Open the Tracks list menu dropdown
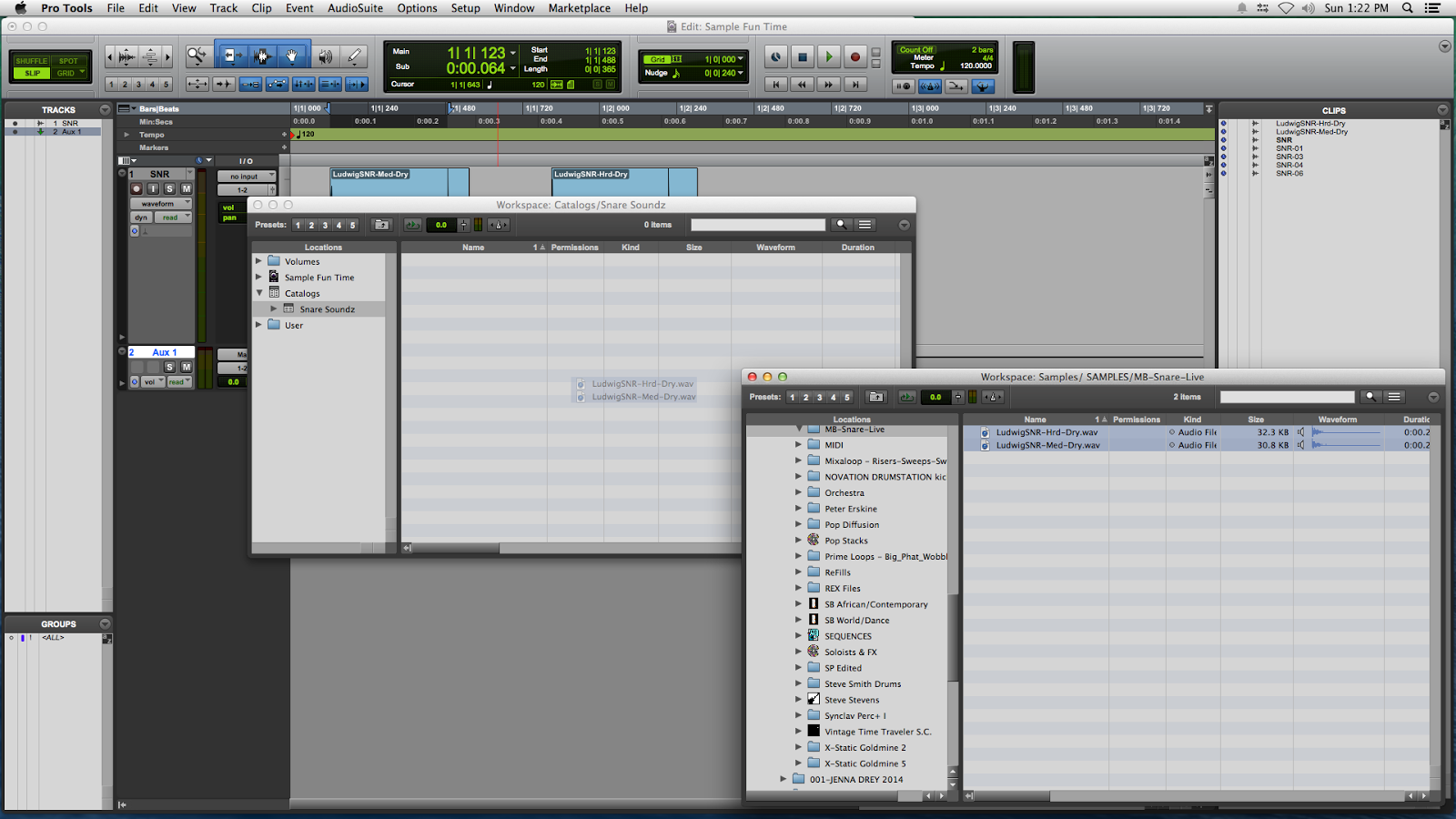This screenshot has height=819, width=1456. (x=105, y=110)
